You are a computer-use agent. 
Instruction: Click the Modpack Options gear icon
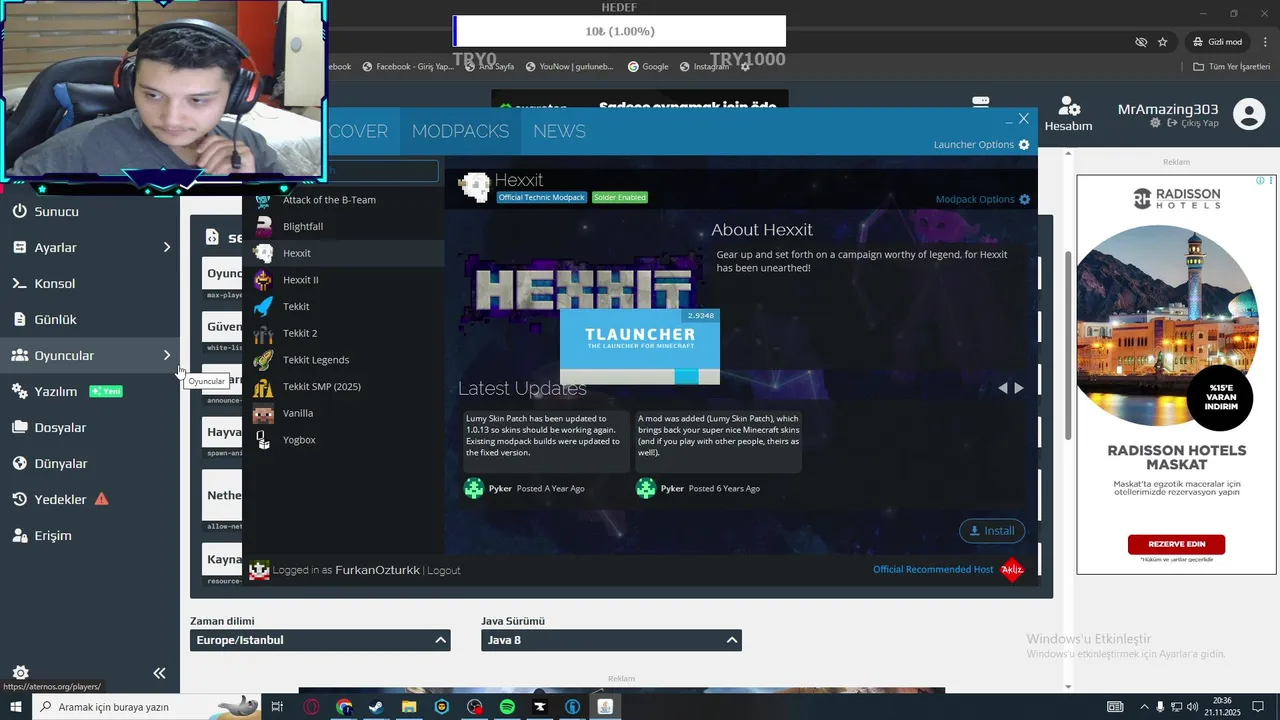tap(1024, 199)
